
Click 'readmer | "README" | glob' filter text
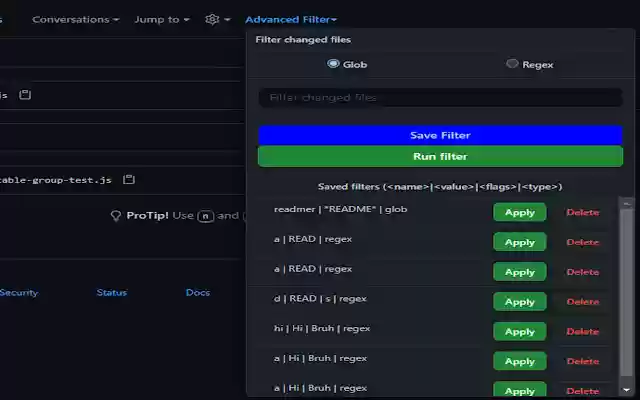[x=340, y=209]
